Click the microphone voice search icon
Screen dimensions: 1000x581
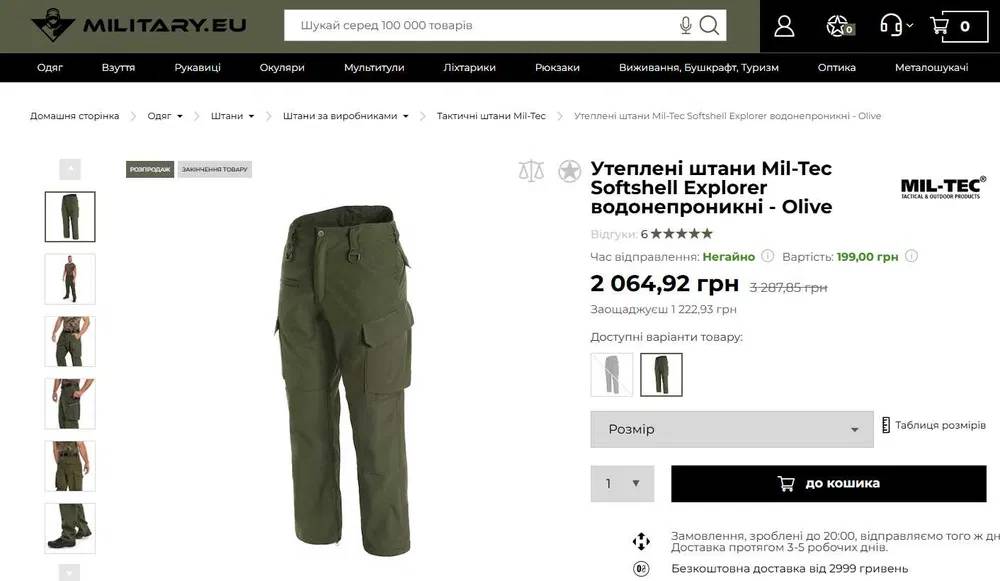click(x=686, y=26)
